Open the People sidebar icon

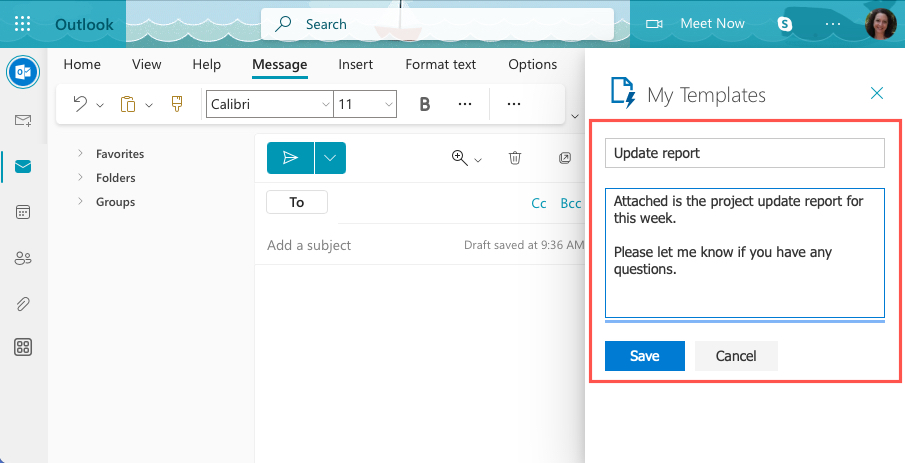click(23, 258)
